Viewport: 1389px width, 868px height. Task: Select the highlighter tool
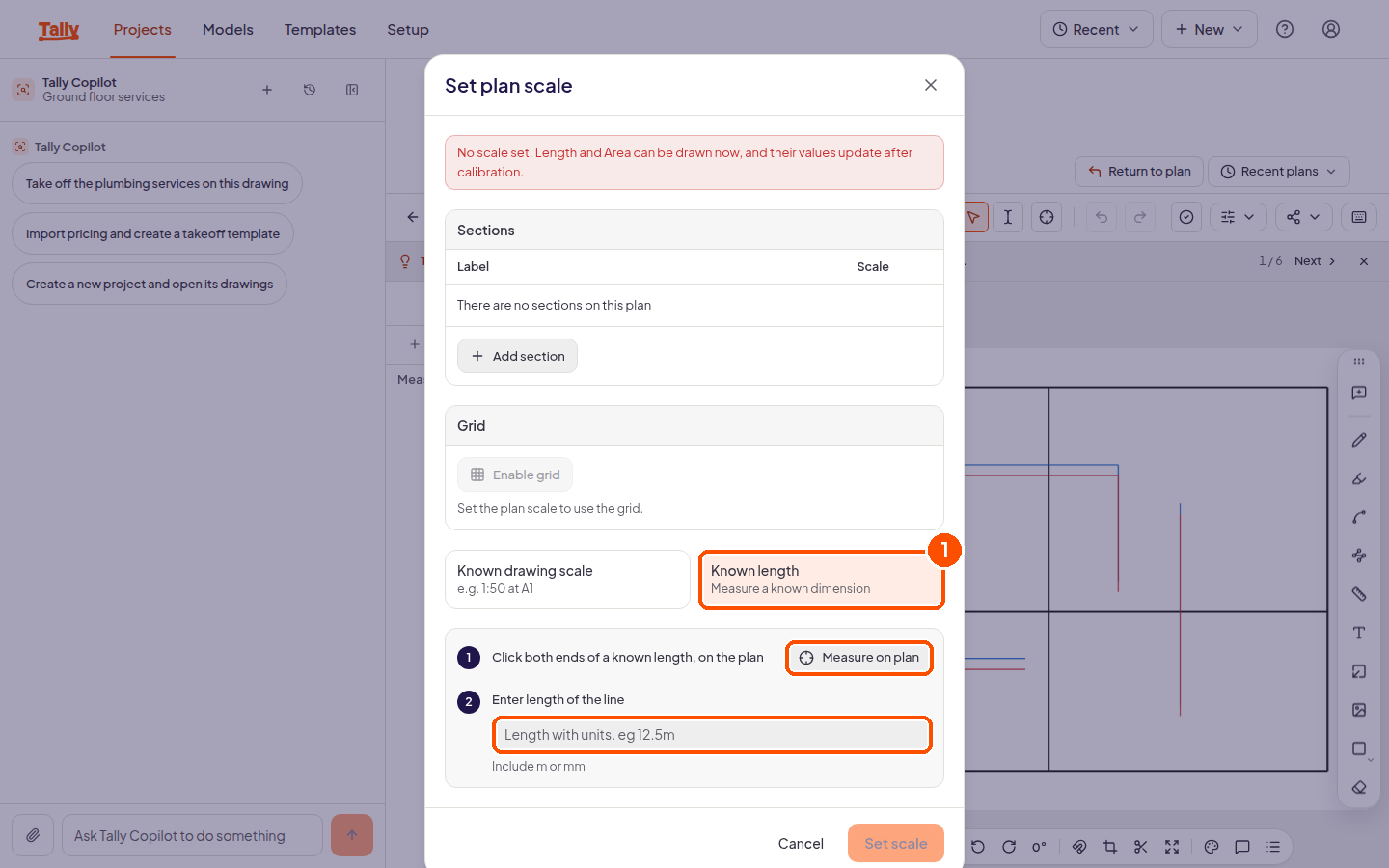[1359, 478]
